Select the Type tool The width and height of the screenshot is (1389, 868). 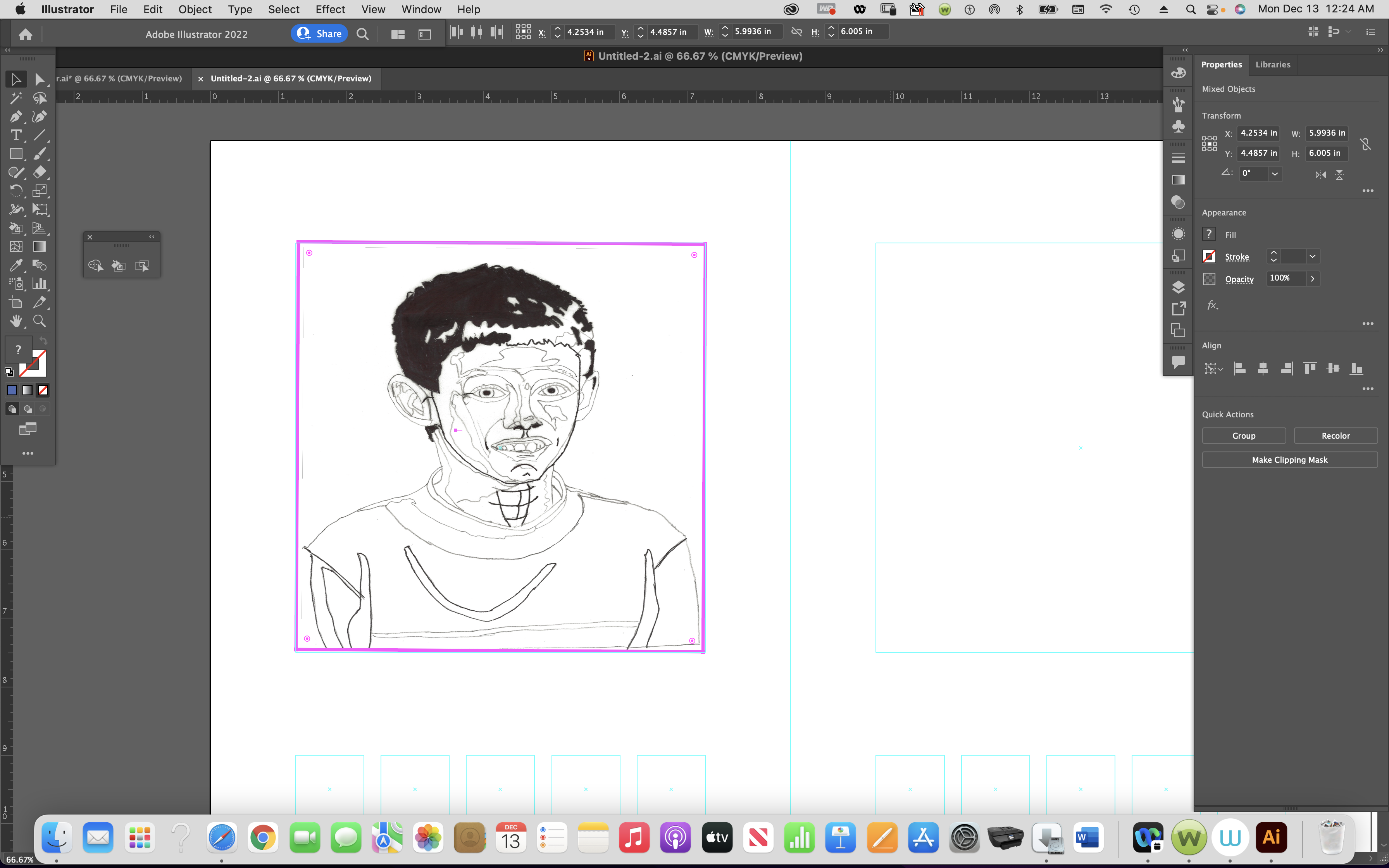[x=16, y=136]
